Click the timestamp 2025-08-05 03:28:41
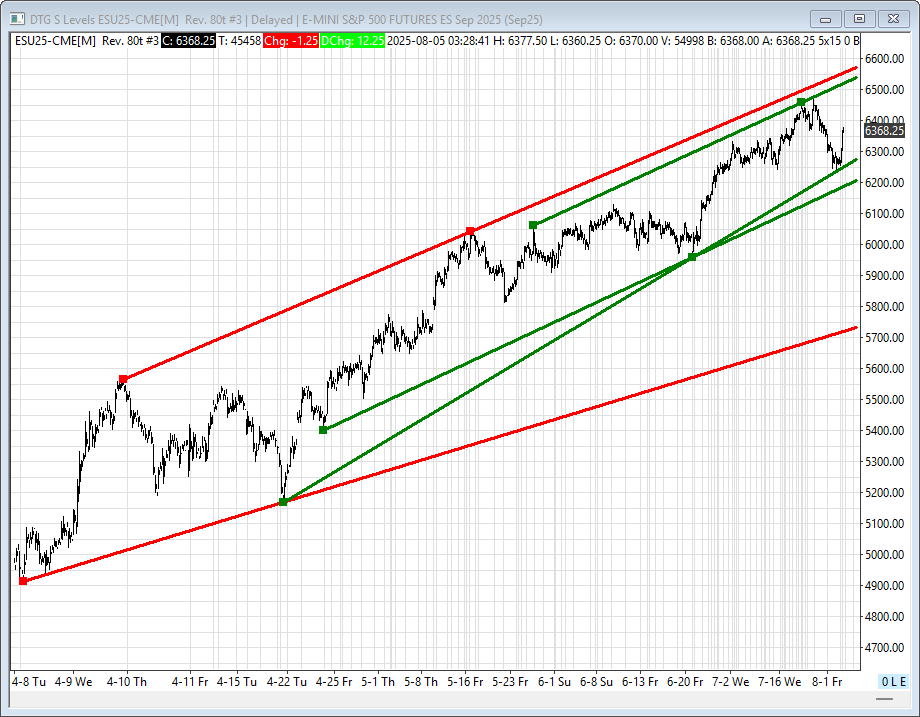This screenshot has width=920, height=717. point(438,40)
